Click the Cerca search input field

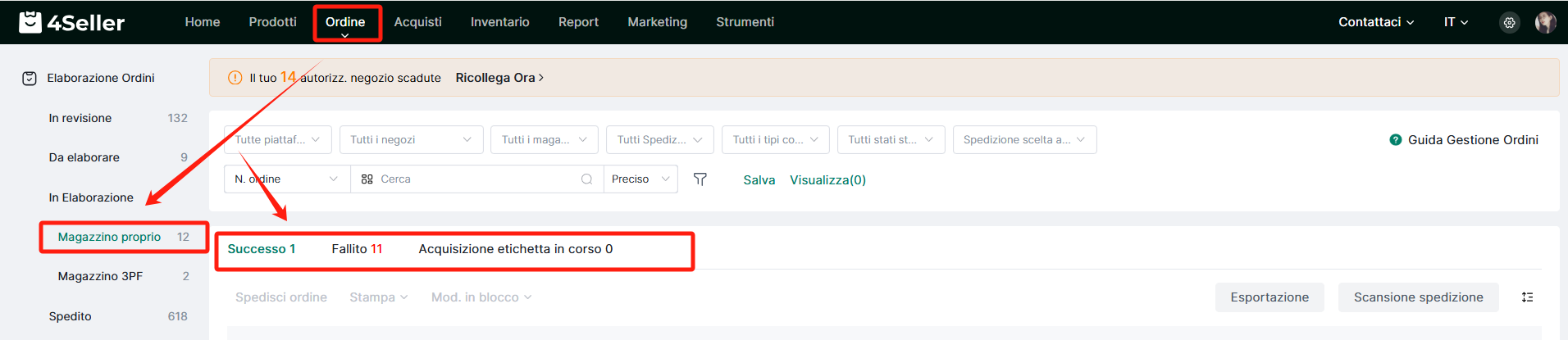[476, 179]
